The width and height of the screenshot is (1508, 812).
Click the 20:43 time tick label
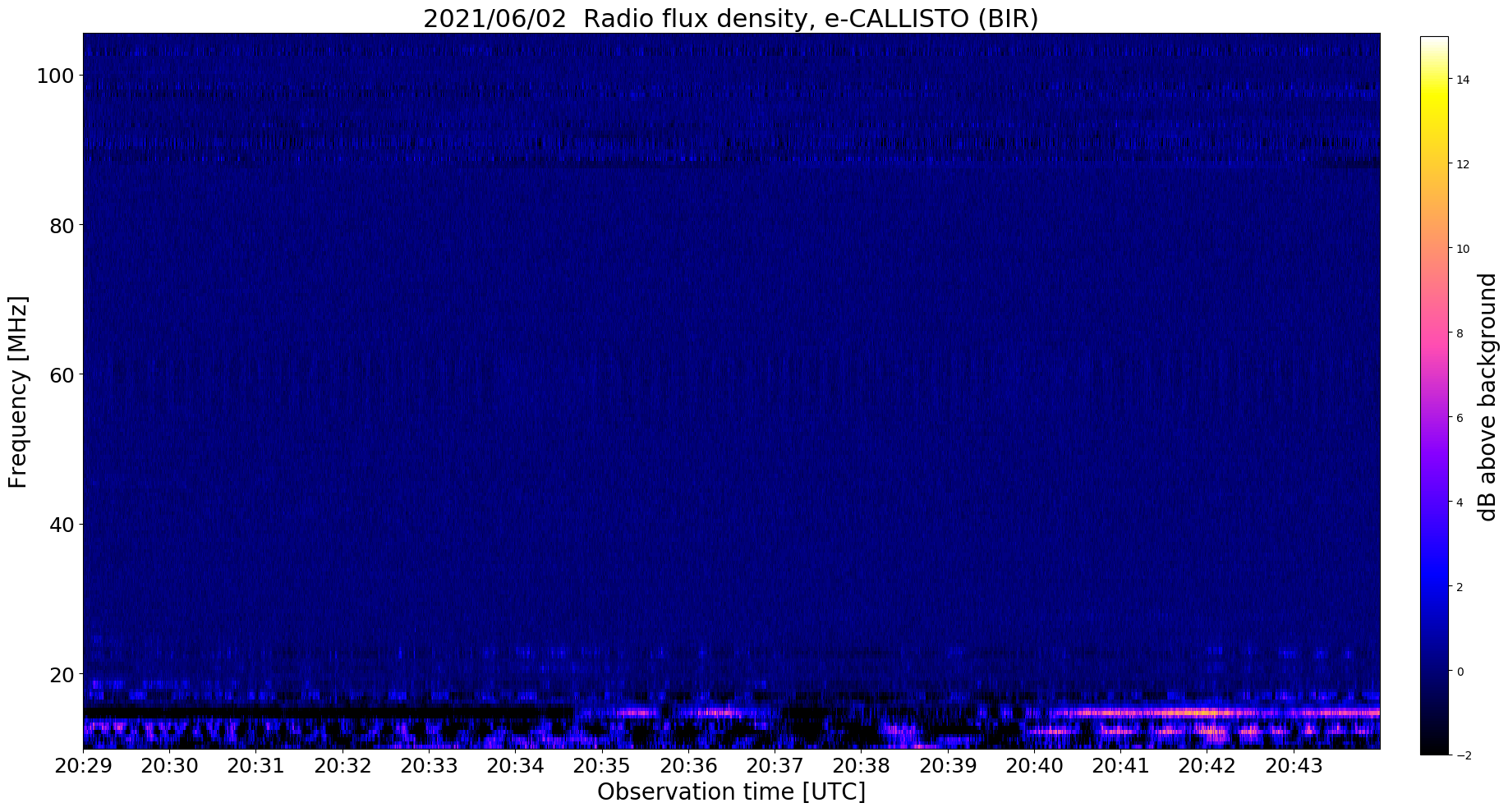click(1294, 766)
